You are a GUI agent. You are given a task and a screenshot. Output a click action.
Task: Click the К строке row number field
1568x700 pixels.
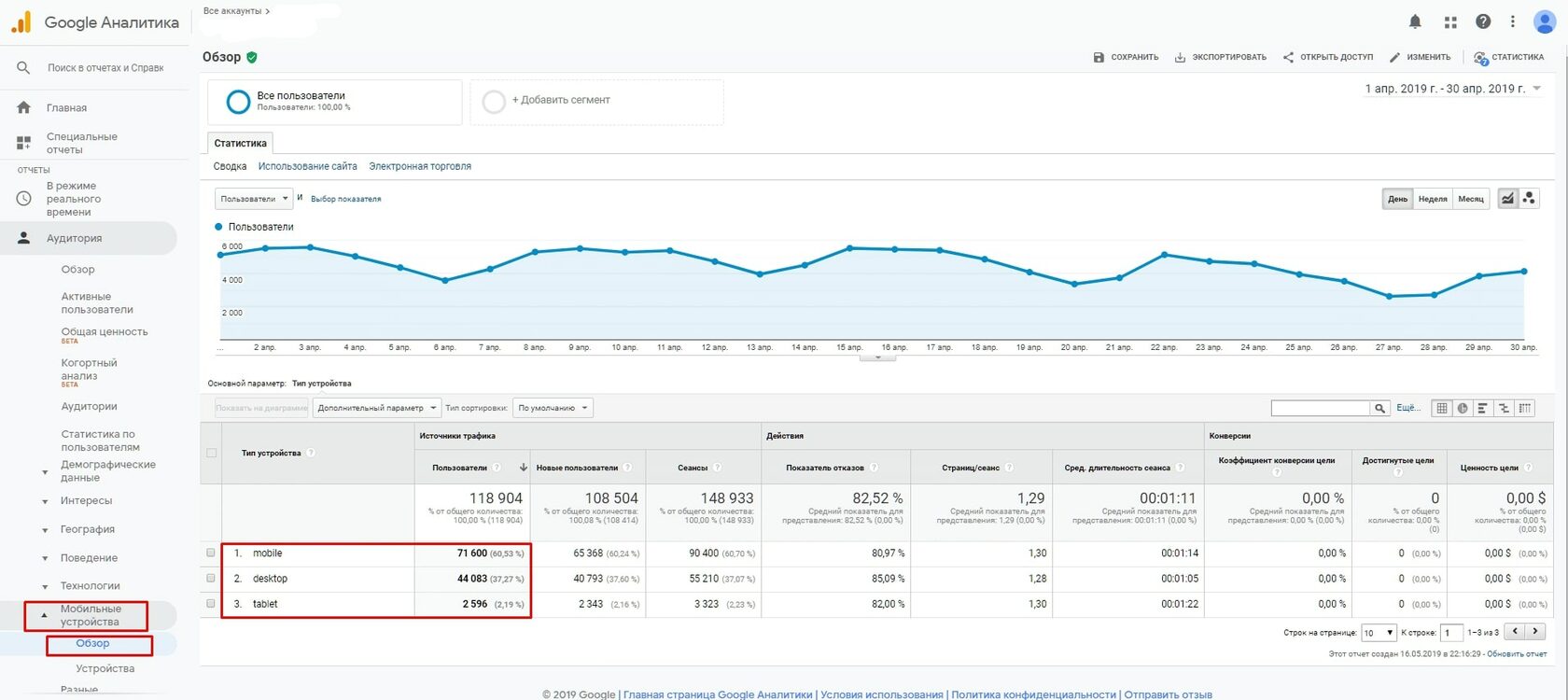[x=1451, y=633]
